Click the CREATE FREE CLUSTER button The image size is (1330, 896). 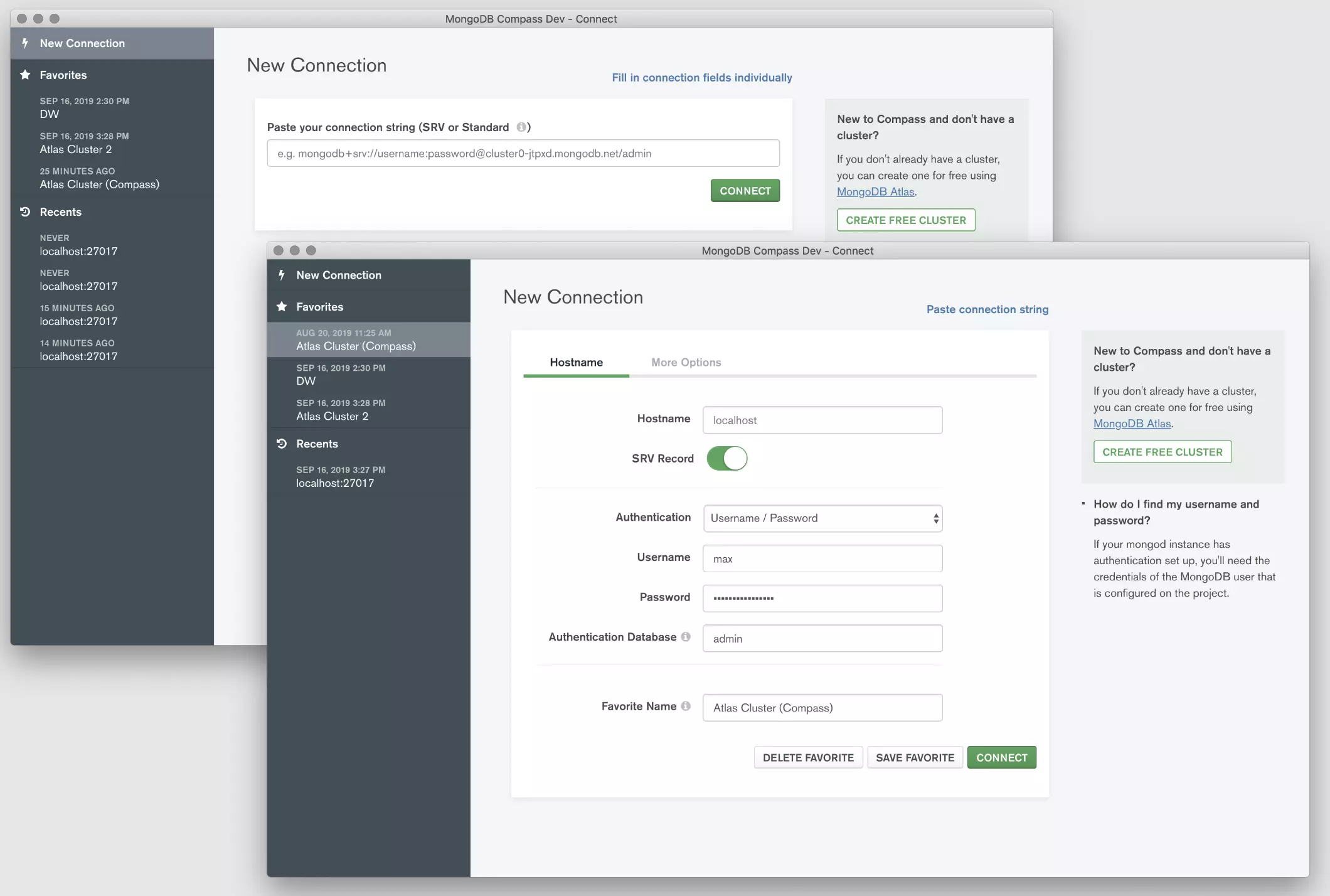pos(1162,451)
